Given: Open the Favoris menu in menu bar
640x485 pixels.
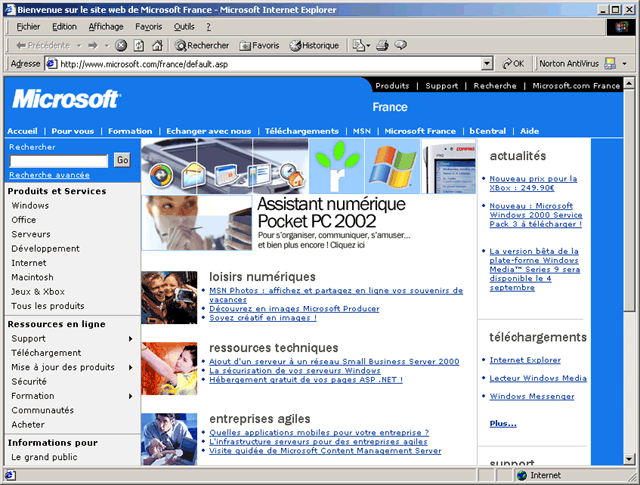Looking at the screenshot, I should click(149, 27).
